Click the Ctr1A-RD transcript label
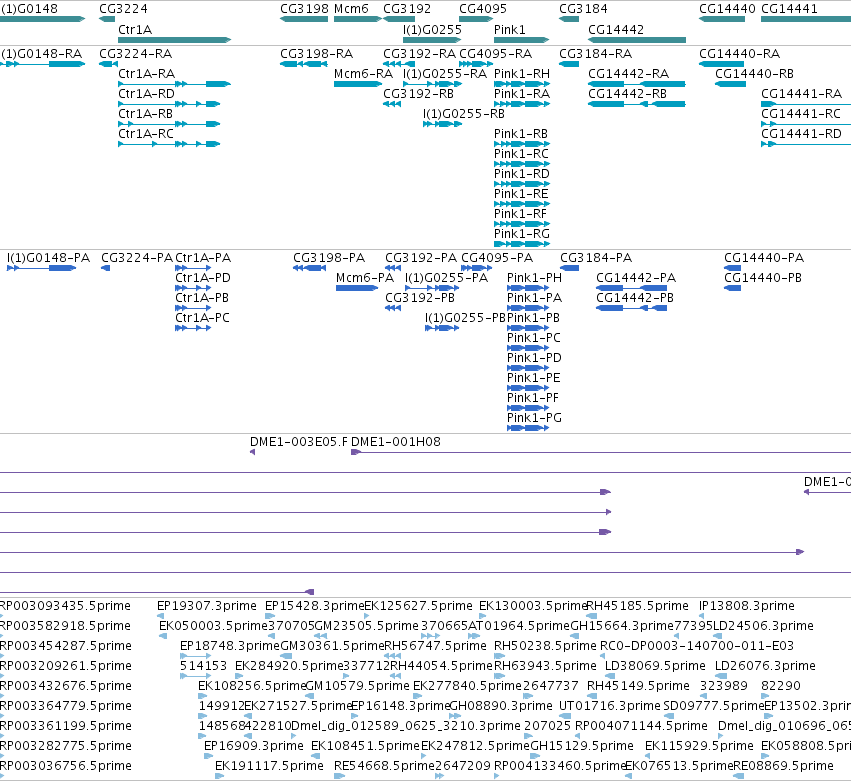 tap(147, 94)
